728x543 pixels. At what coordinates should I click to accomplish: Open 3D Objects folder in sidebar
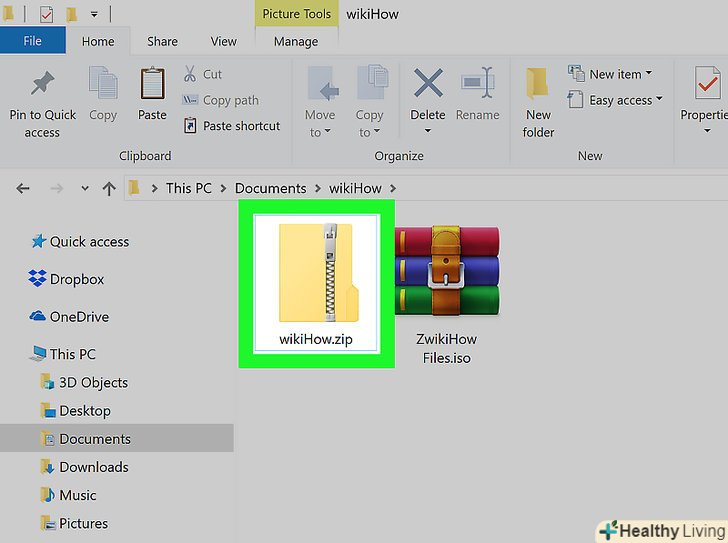[84, 382]
